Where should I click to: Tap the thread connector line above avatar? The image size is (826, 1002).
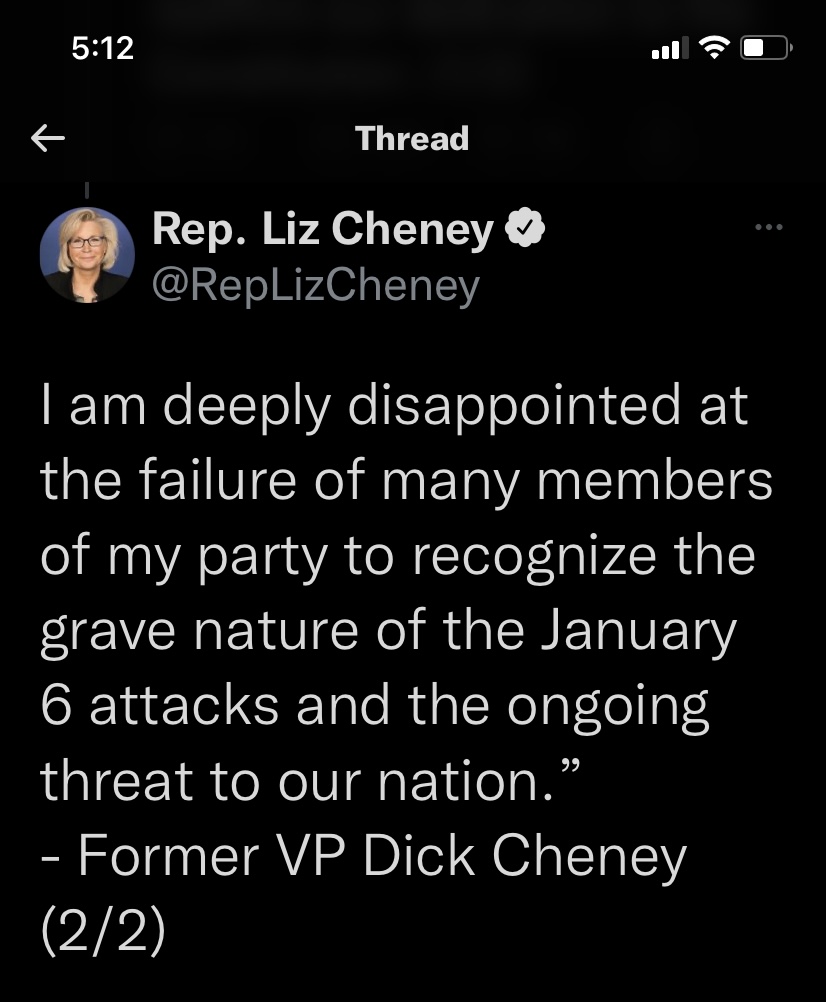86,187
